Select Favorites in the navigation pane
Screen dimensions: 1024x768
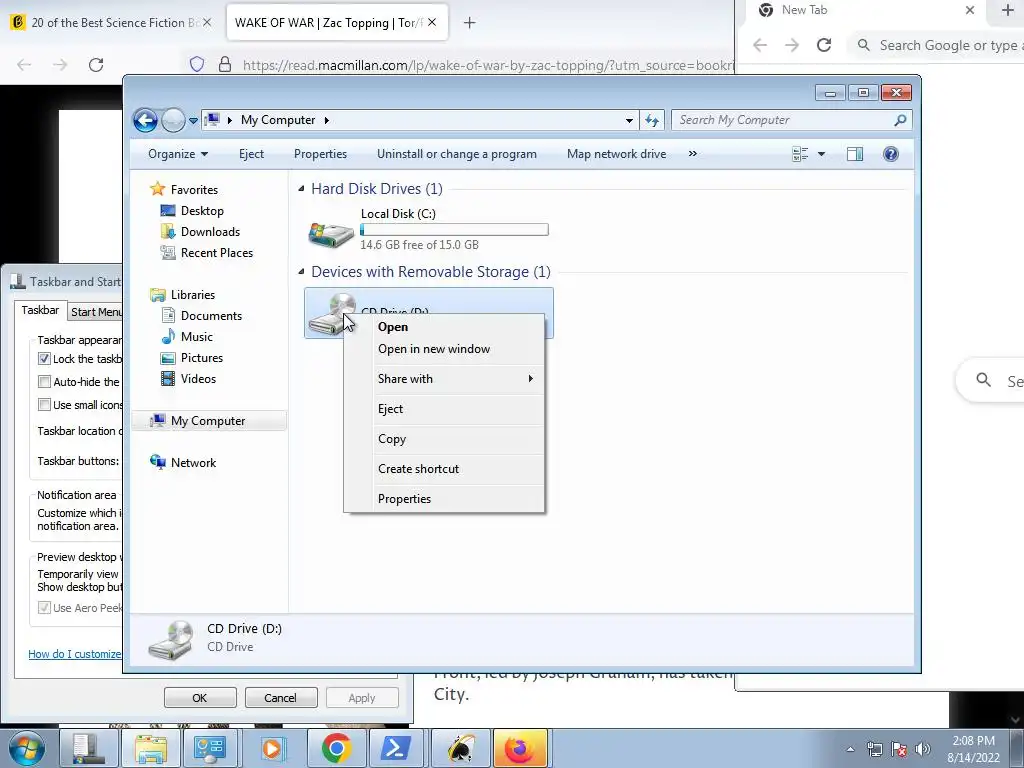194,189
